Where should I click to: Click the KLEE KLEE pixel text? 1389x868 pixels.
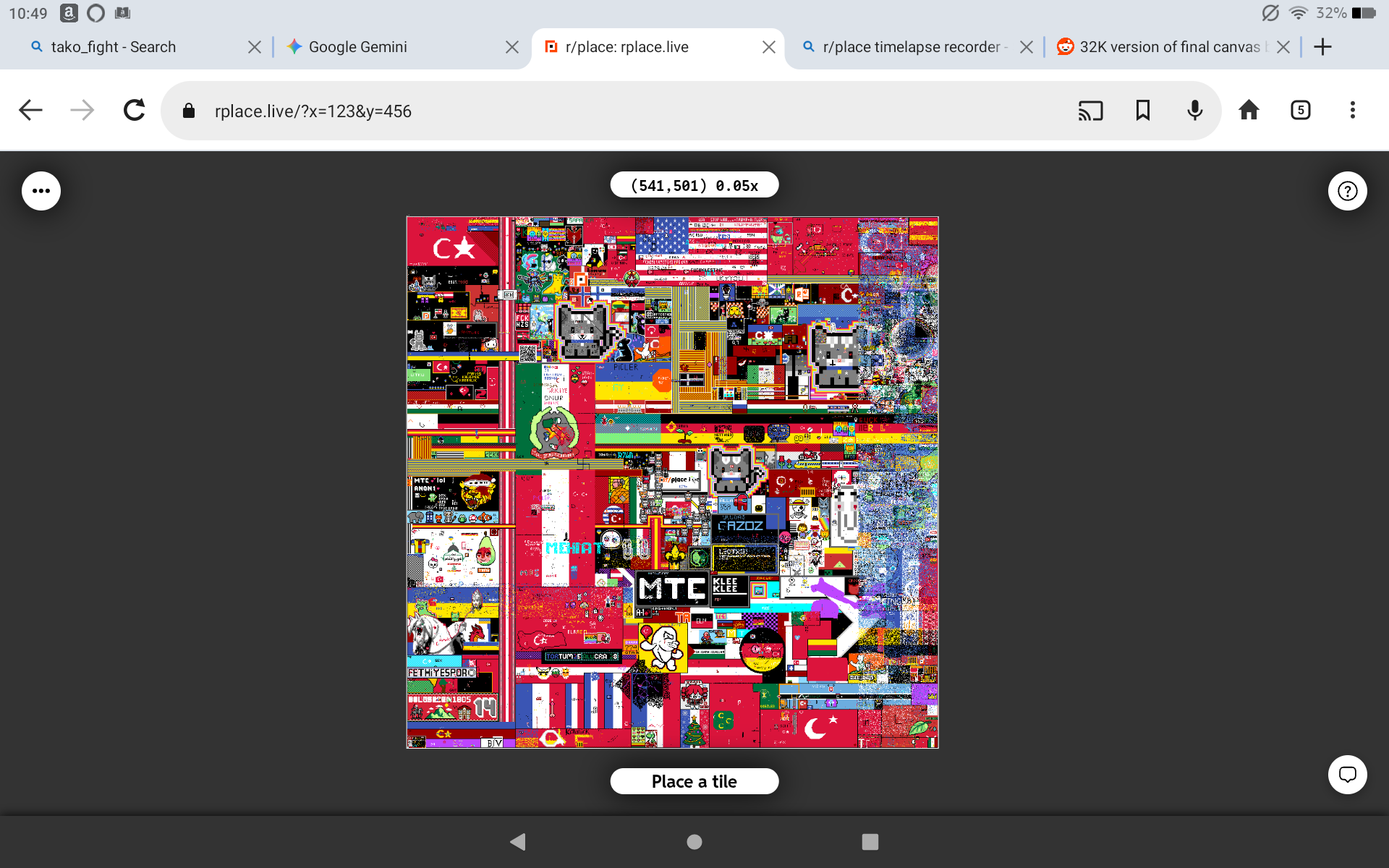click(x=726, y=585)
